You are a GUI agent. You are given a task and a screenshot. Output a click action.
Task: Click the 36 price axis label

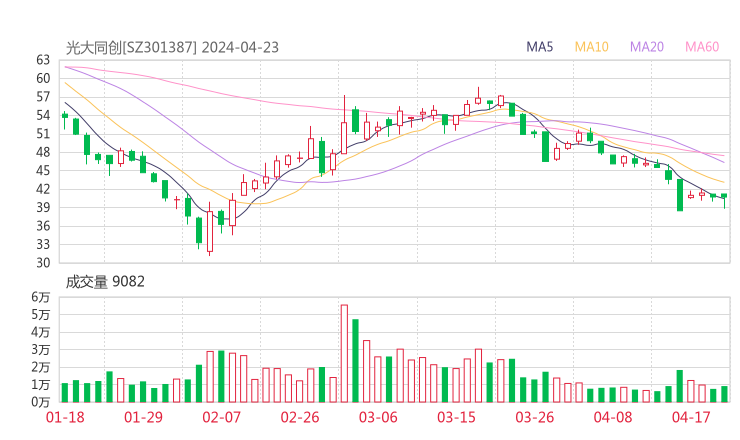point(43,226)
